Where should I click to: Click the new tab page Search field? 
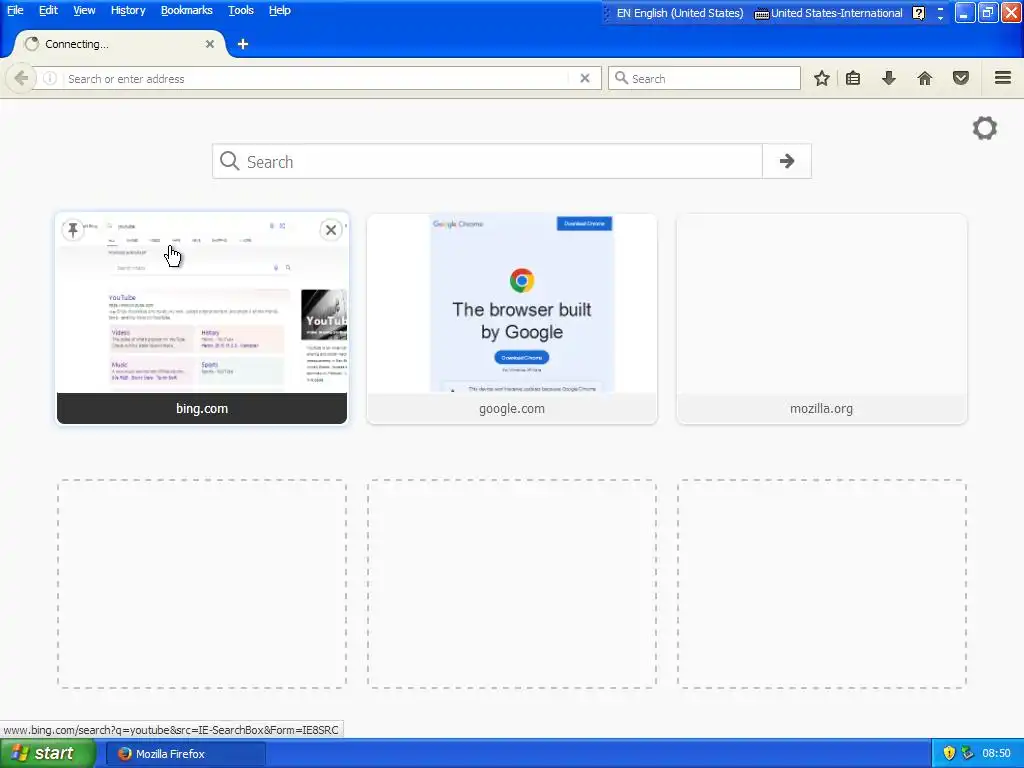(487, 161)
